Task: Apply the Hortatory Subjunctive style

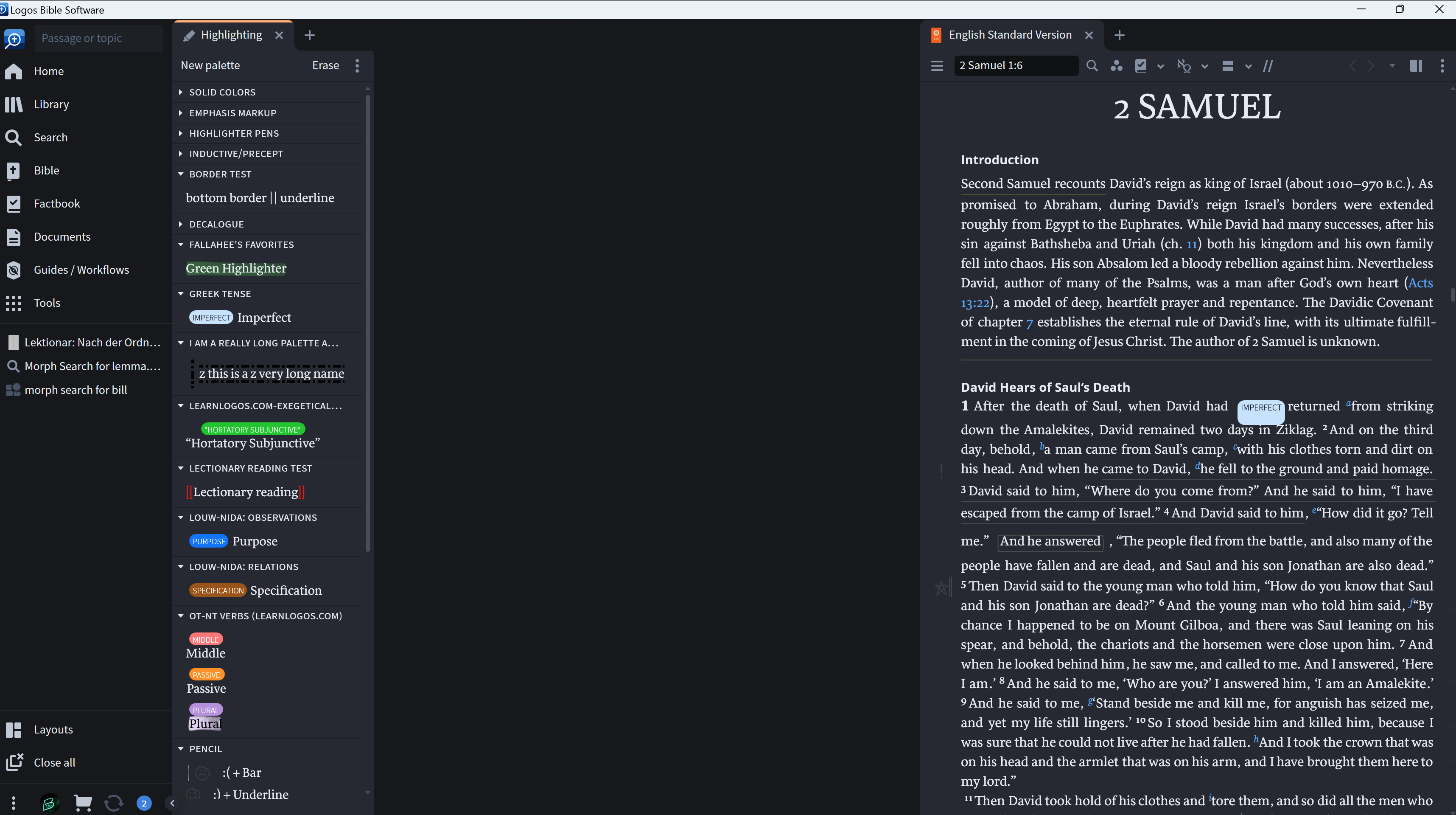Action: pos(253,437)
